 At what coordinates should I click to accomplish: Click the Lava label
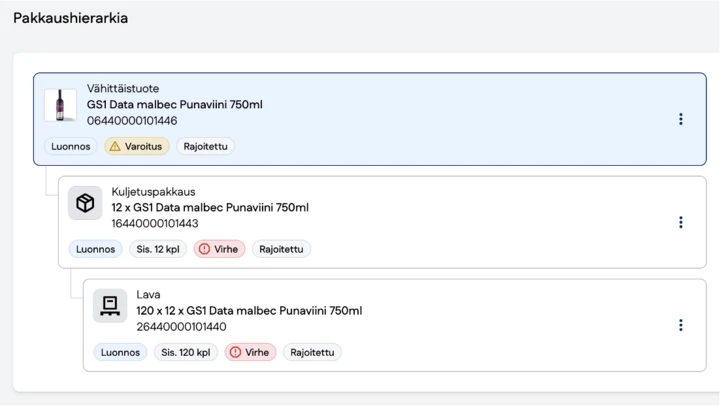[x=148, y=294]
